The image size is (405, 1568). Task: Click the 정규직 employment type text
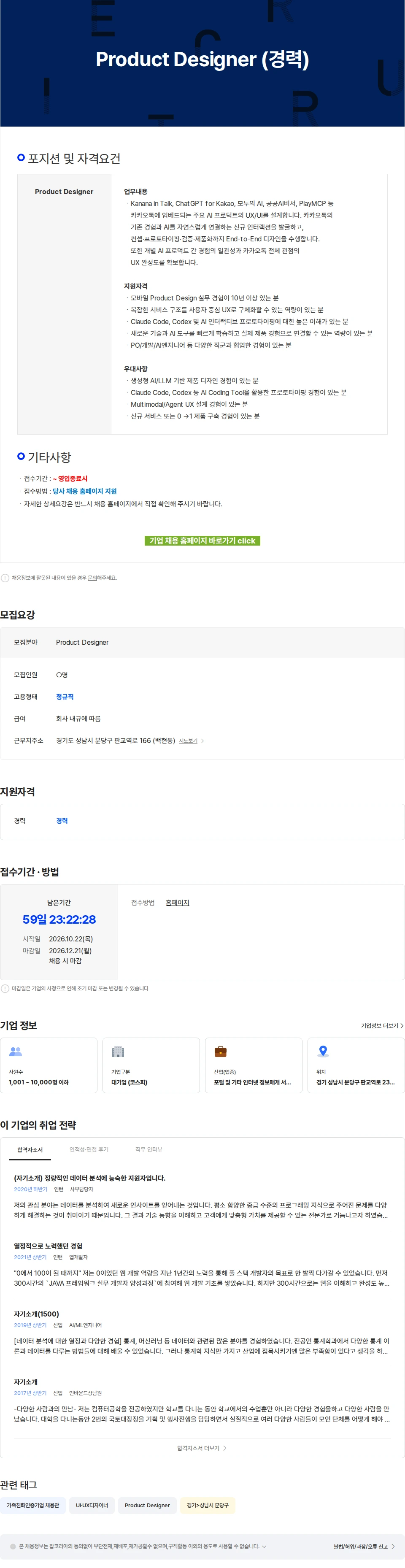(x=65, y=696)
